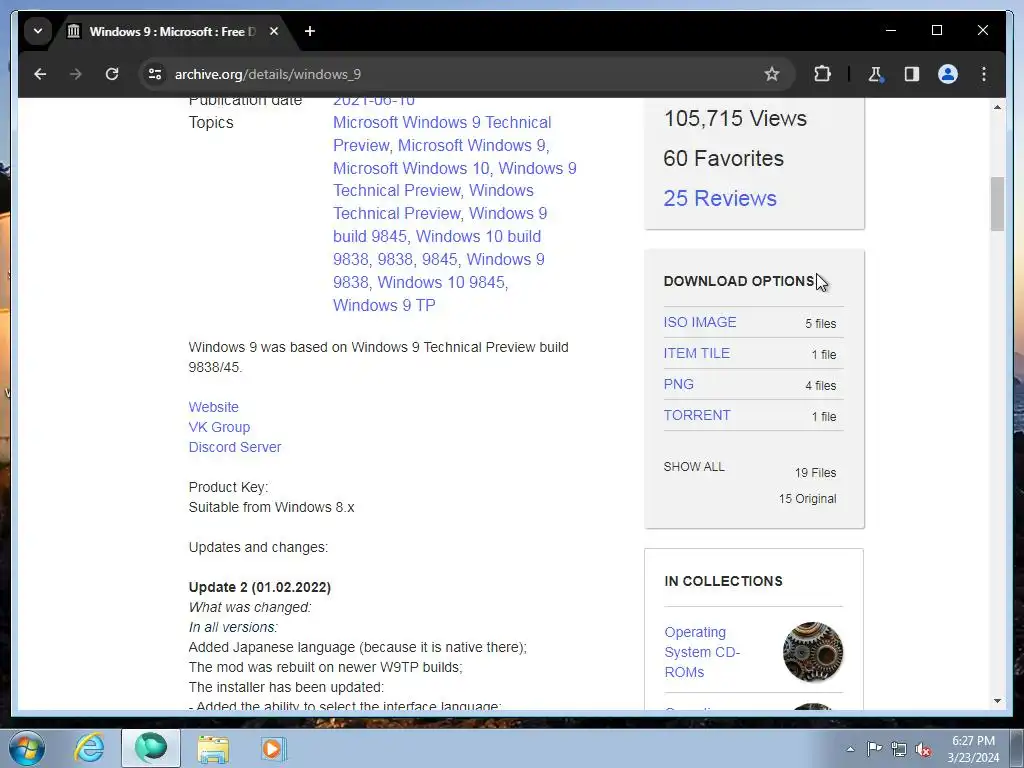1024x768 pixels.
Task: Click the gears collection thumbnail
Action: pos(812,652)
